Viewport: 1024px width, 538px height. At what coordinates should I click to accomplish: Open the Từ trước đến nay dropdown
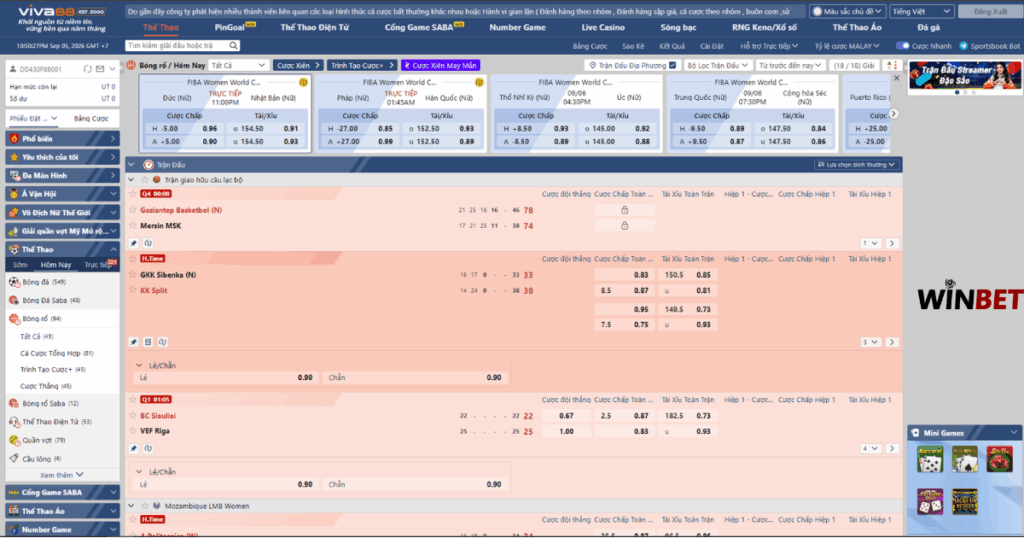coord(790,65)
